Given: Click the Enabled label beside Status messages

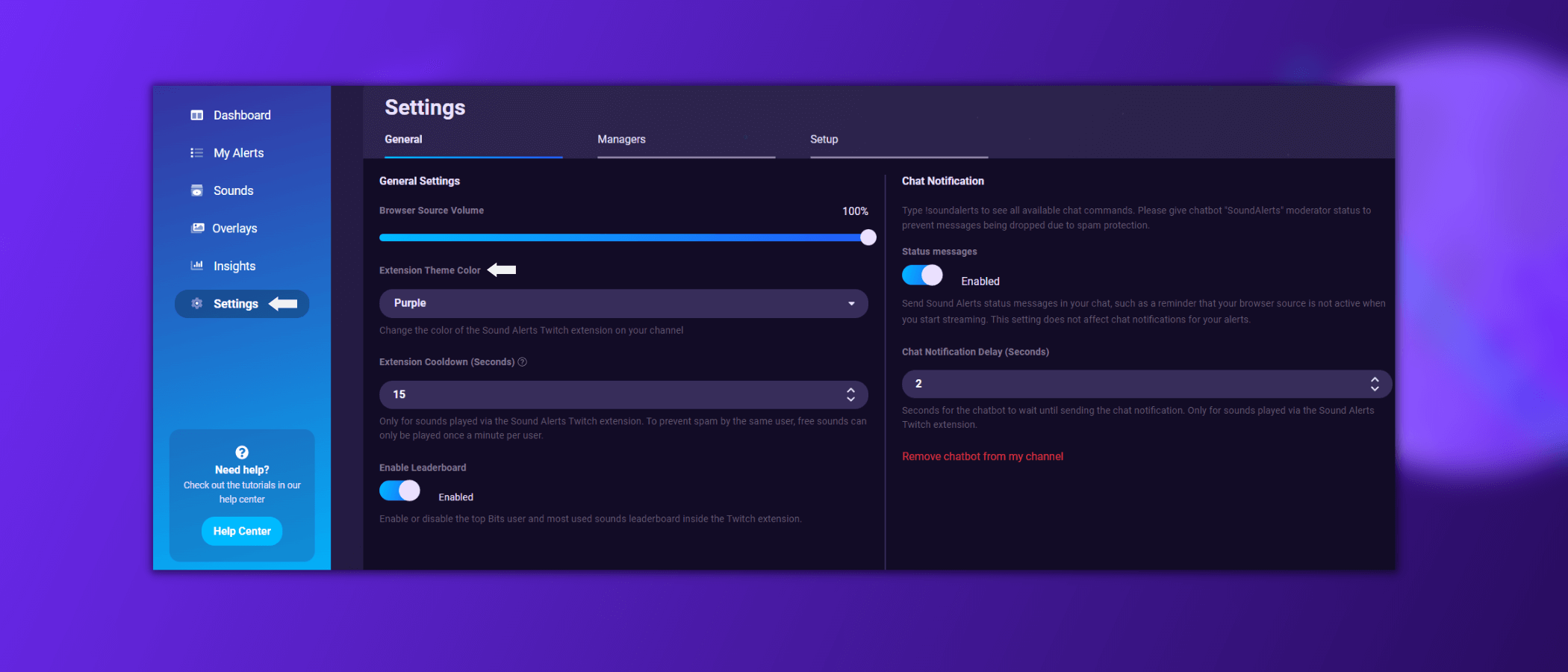Looking at the screenshot, I should click(x=980, y=281).
